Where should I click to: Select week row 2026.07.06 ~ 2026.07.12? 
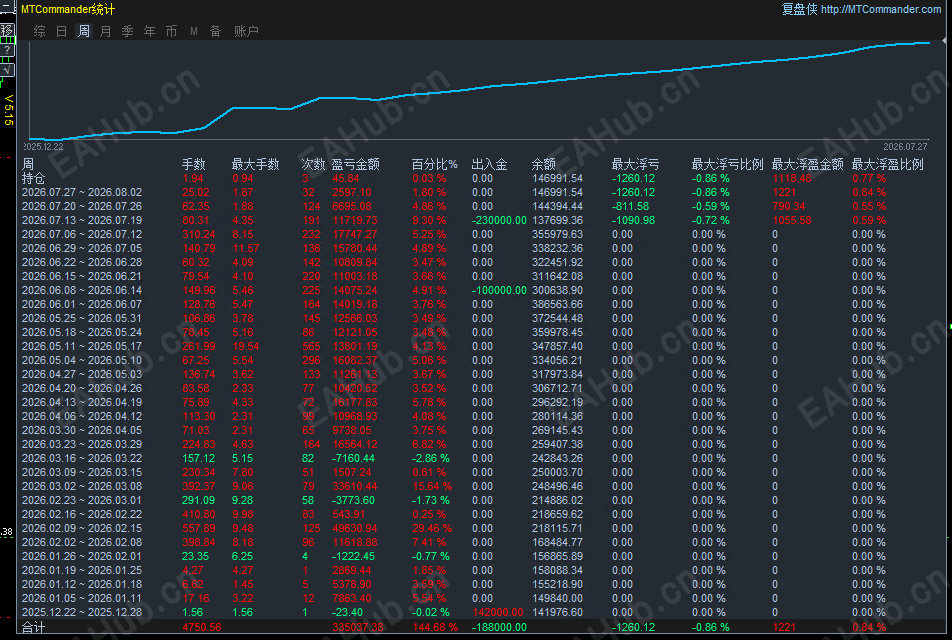tap(82, 234)
